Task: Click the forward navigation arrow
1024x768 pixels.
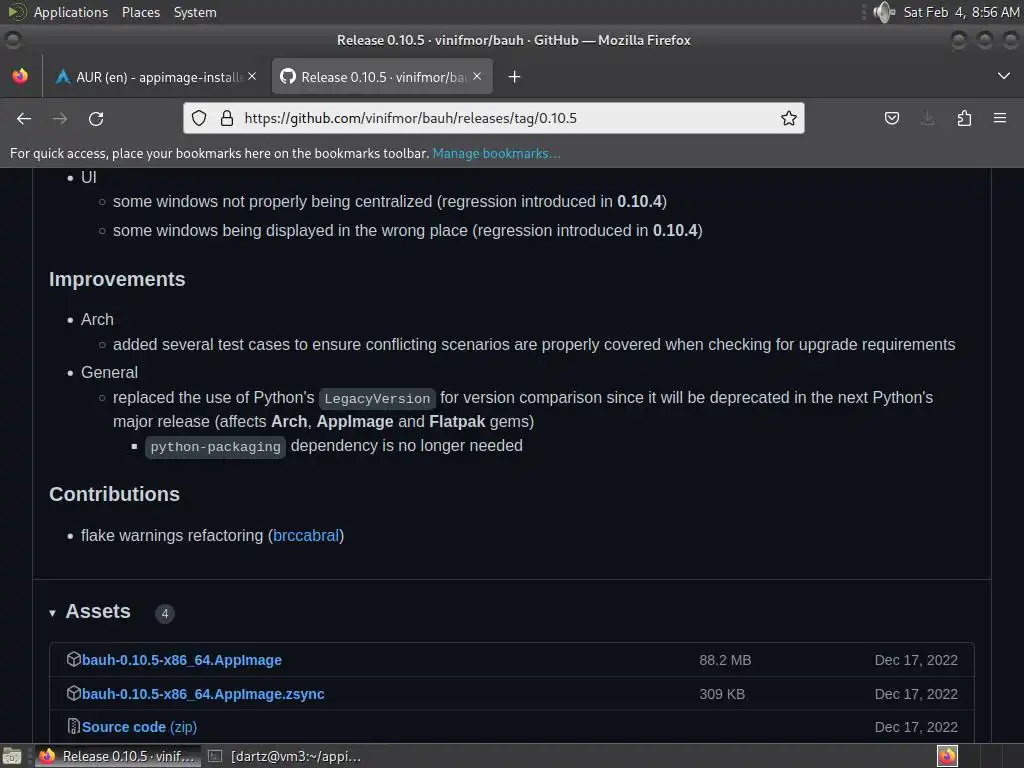Action: pos(60,119)
